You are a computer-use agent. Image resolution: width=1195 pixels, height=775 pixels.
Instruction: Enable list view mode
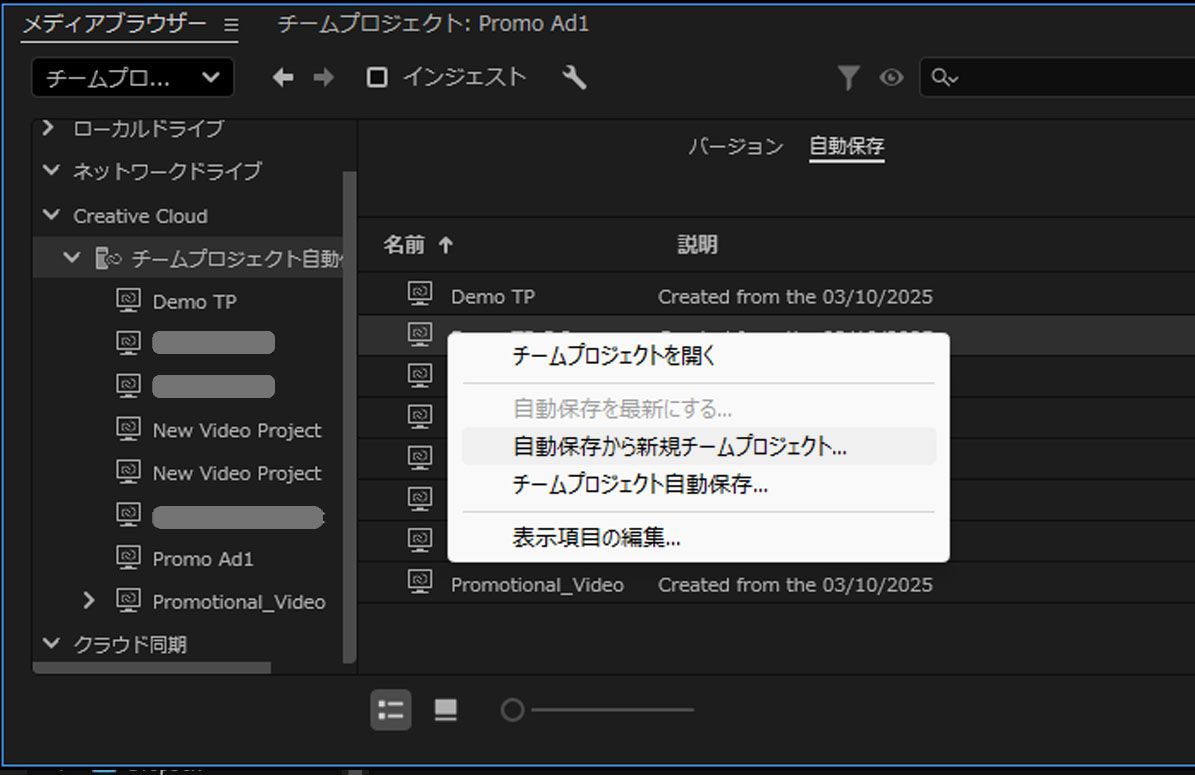pyautogui.click(x=391, y=710)
